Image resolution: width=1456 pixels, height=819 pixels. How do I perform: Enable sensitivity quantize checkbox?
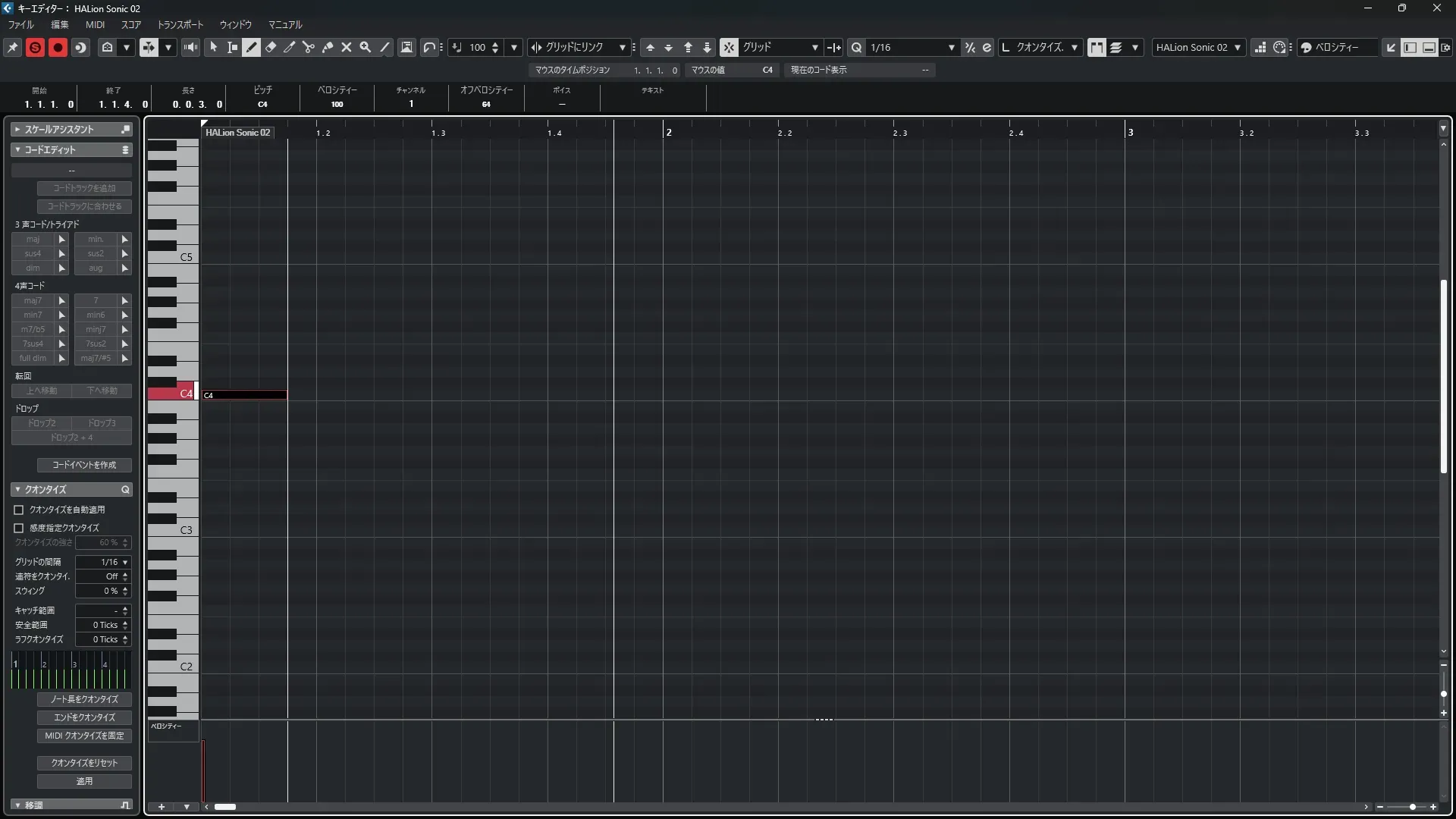(19, 528)
